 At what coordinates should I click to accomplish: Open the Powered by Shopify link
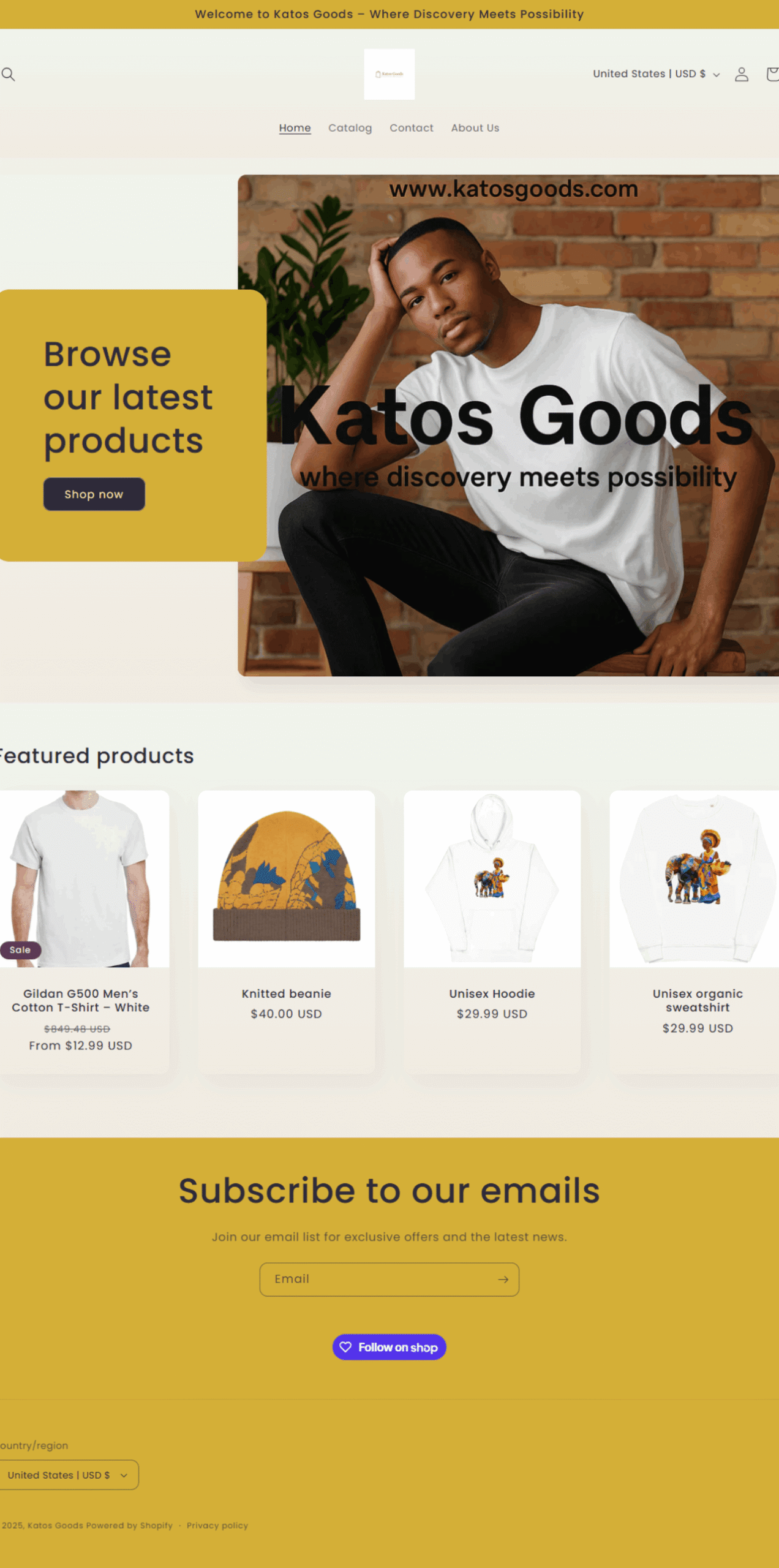[x=129, y=1525]
